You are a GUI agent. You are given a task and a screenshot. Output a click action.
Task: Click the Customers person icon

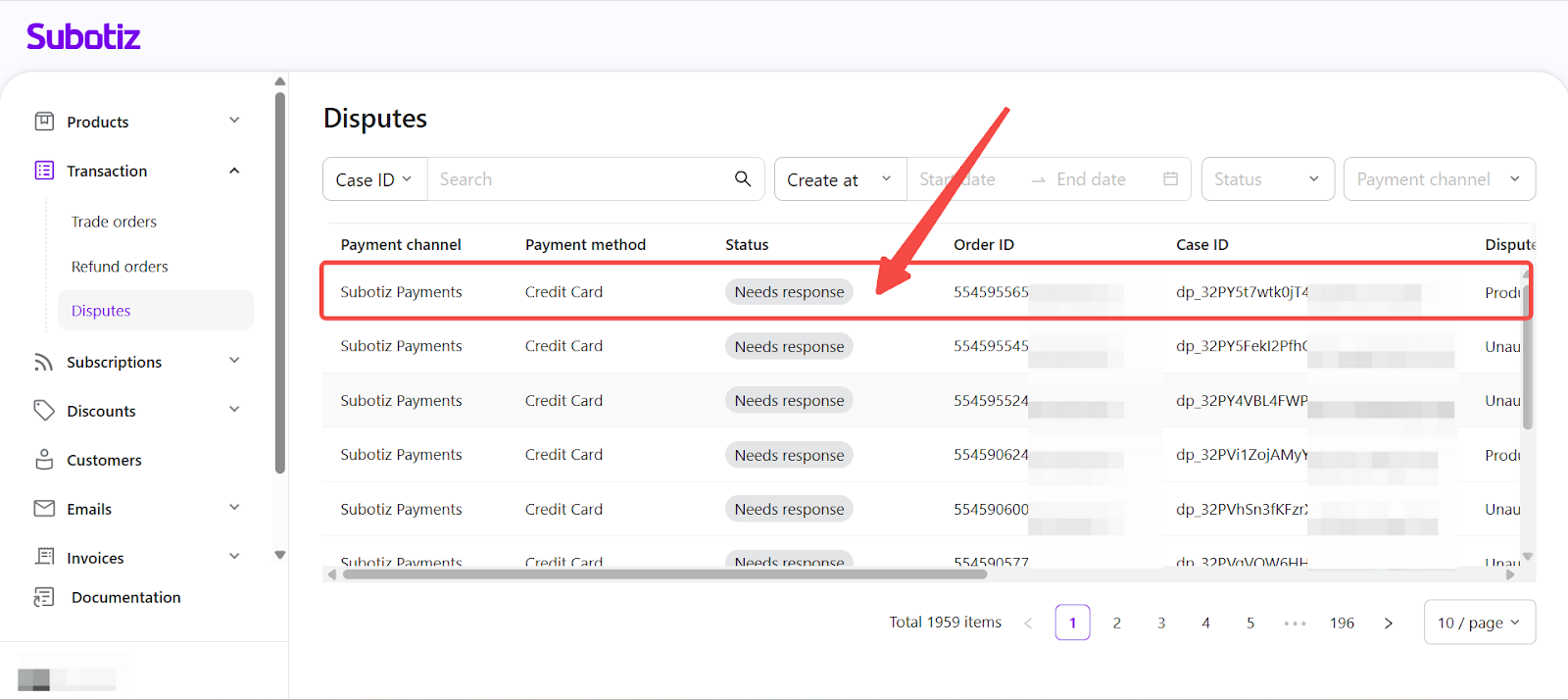click(x=44, y=460)
